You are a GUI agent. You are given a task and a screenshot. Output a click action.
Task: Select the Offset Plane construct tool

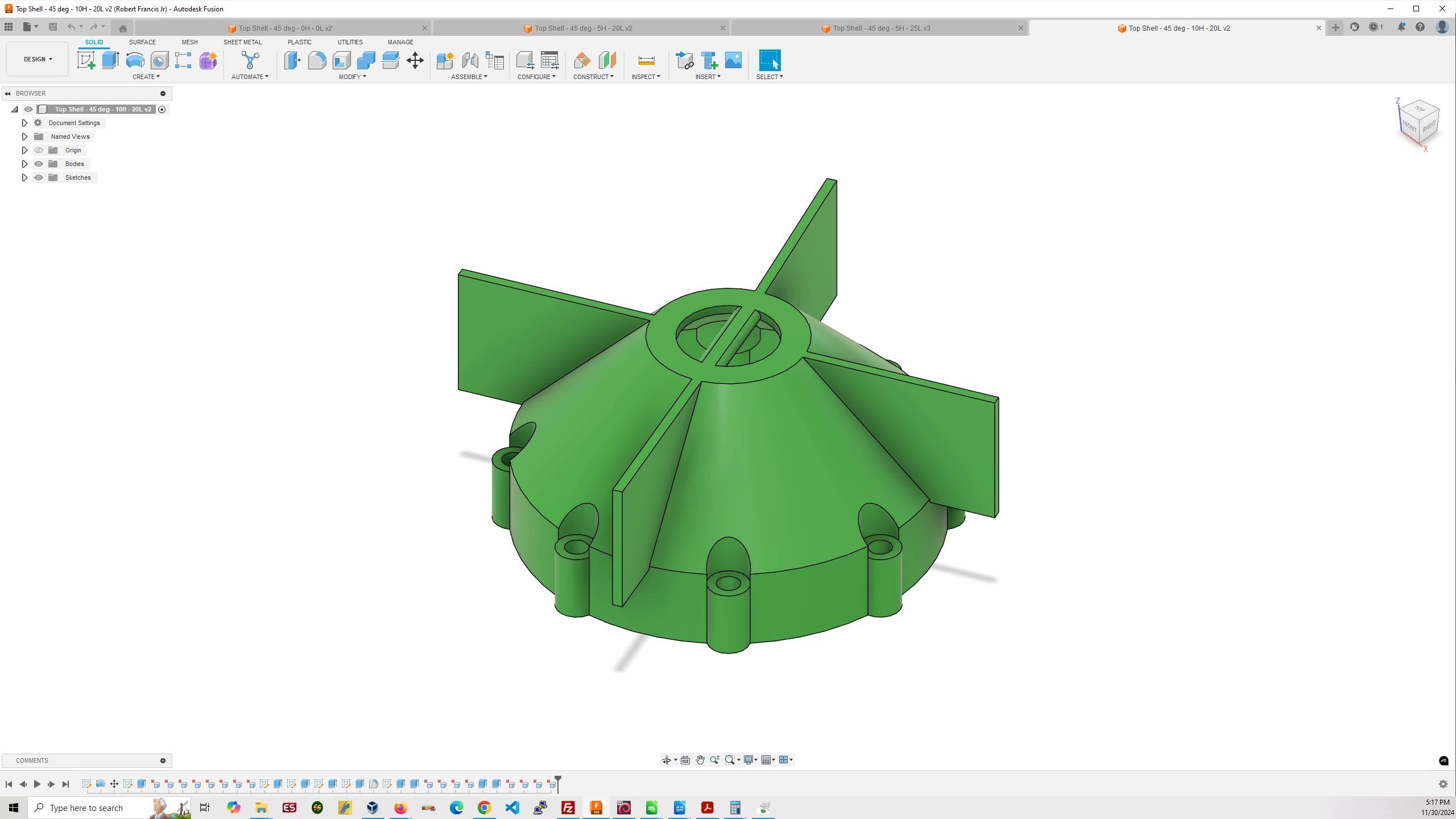click(x=582, y=60)
